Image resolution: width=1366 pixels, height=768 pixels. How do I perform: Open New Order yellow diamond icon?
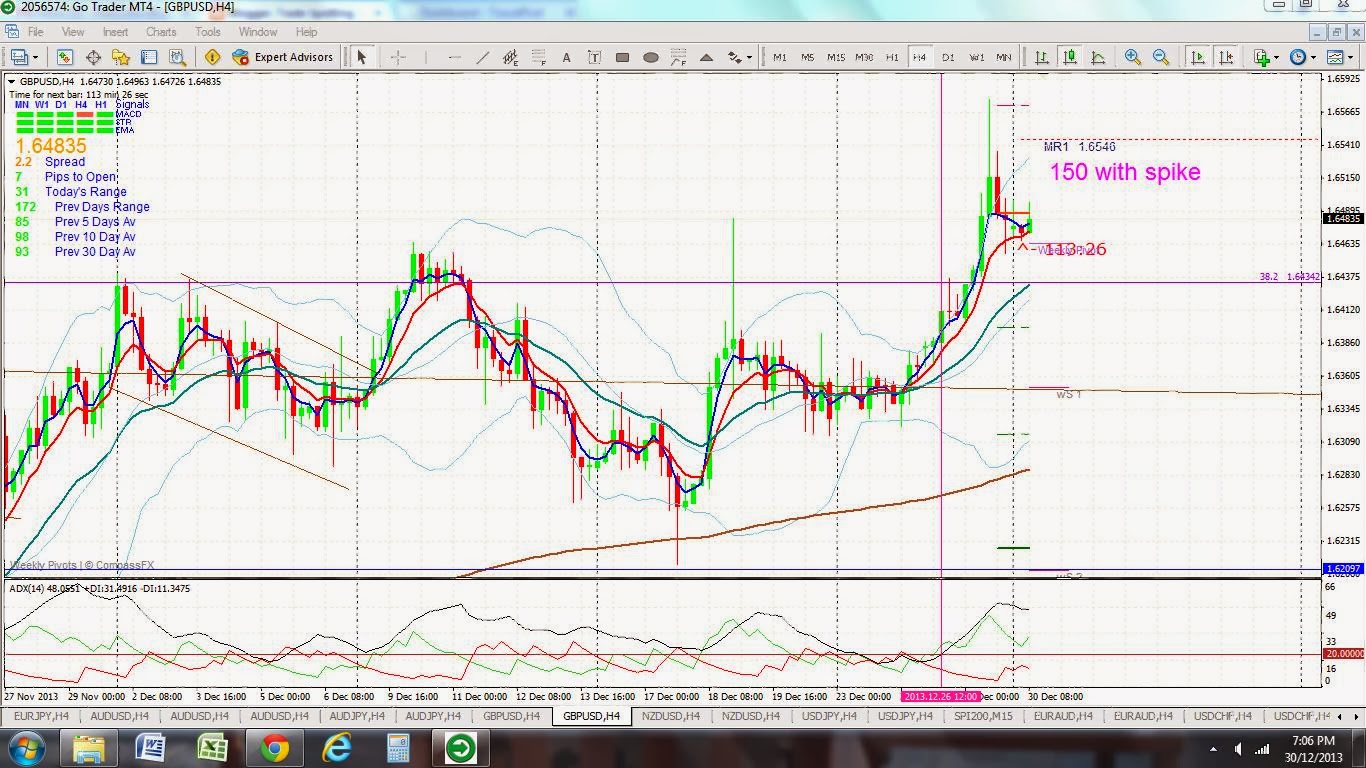pos(212,57)
